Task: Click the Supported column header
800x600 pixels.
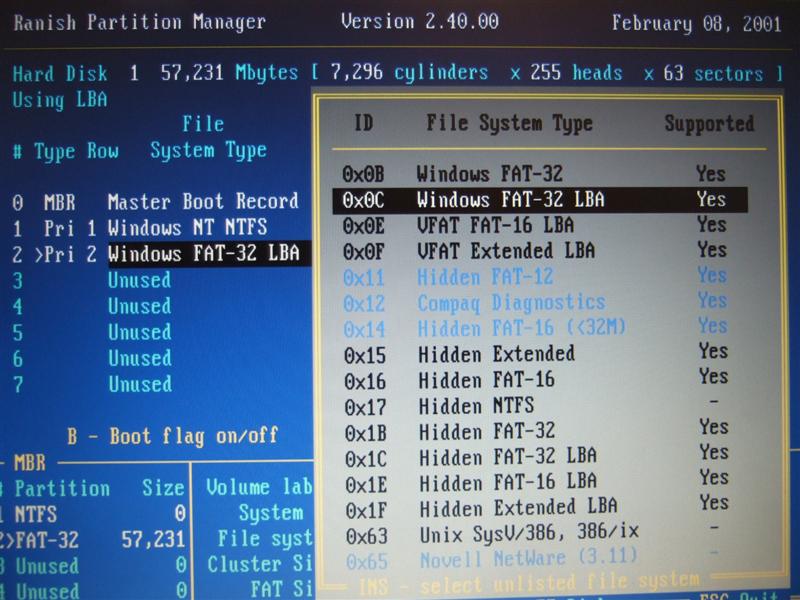Action: point(709,124)
